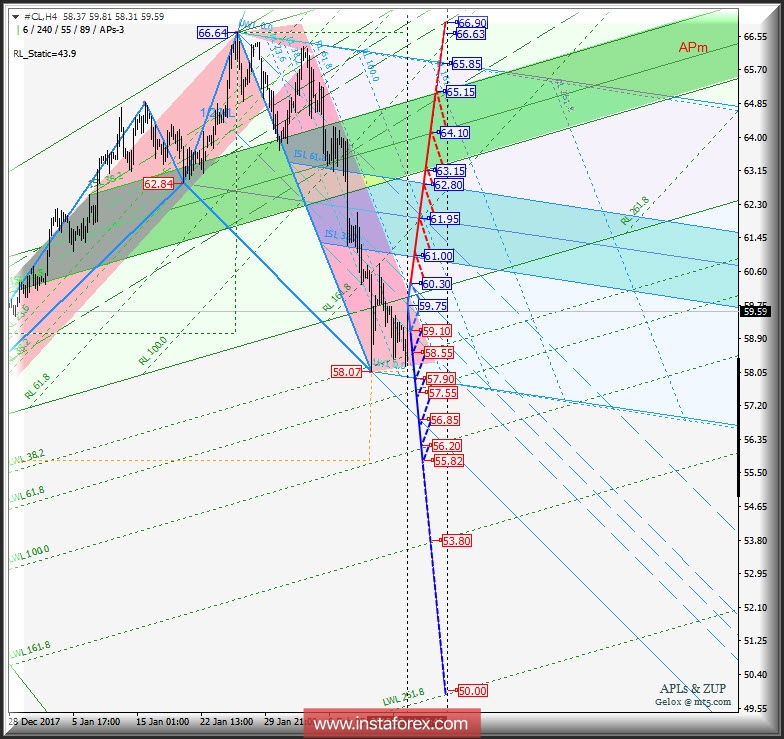Select the 66.64 swing-high price label
The width and height of the screenshot is (784, 739).
tap(212, 33)
